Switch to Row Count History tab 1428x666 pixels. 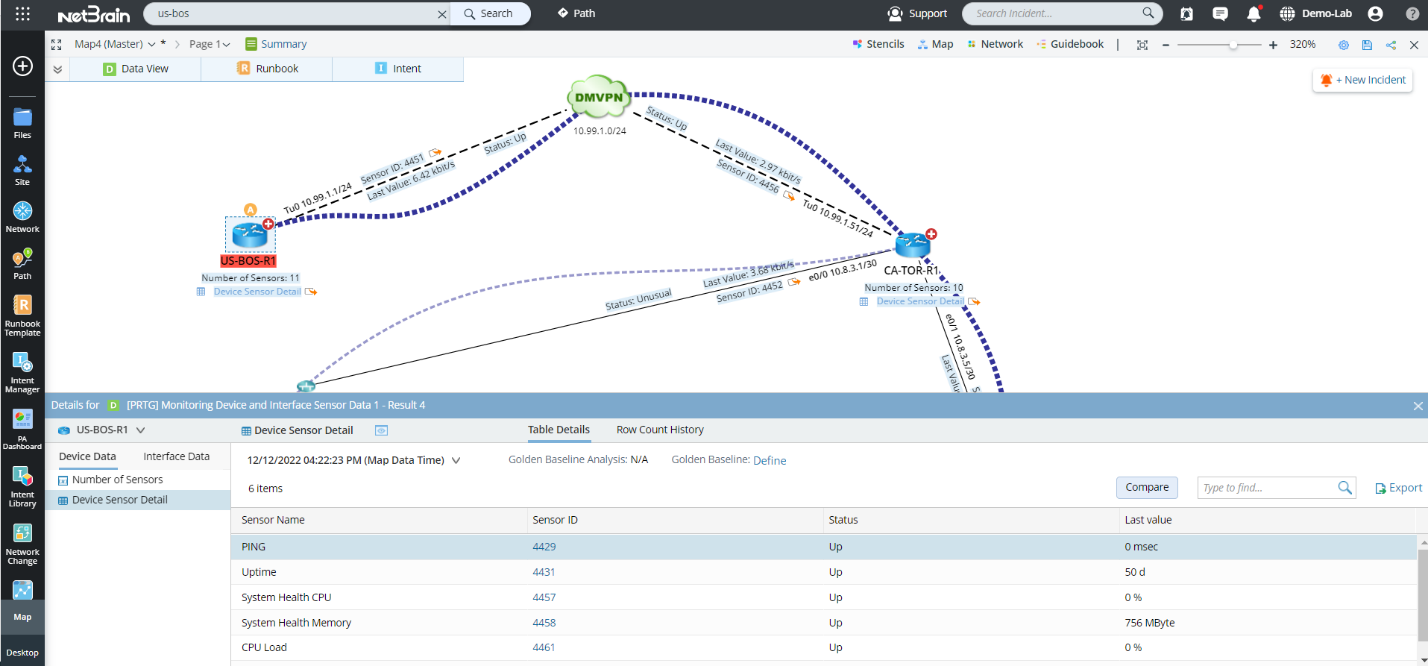coord(660,430)
